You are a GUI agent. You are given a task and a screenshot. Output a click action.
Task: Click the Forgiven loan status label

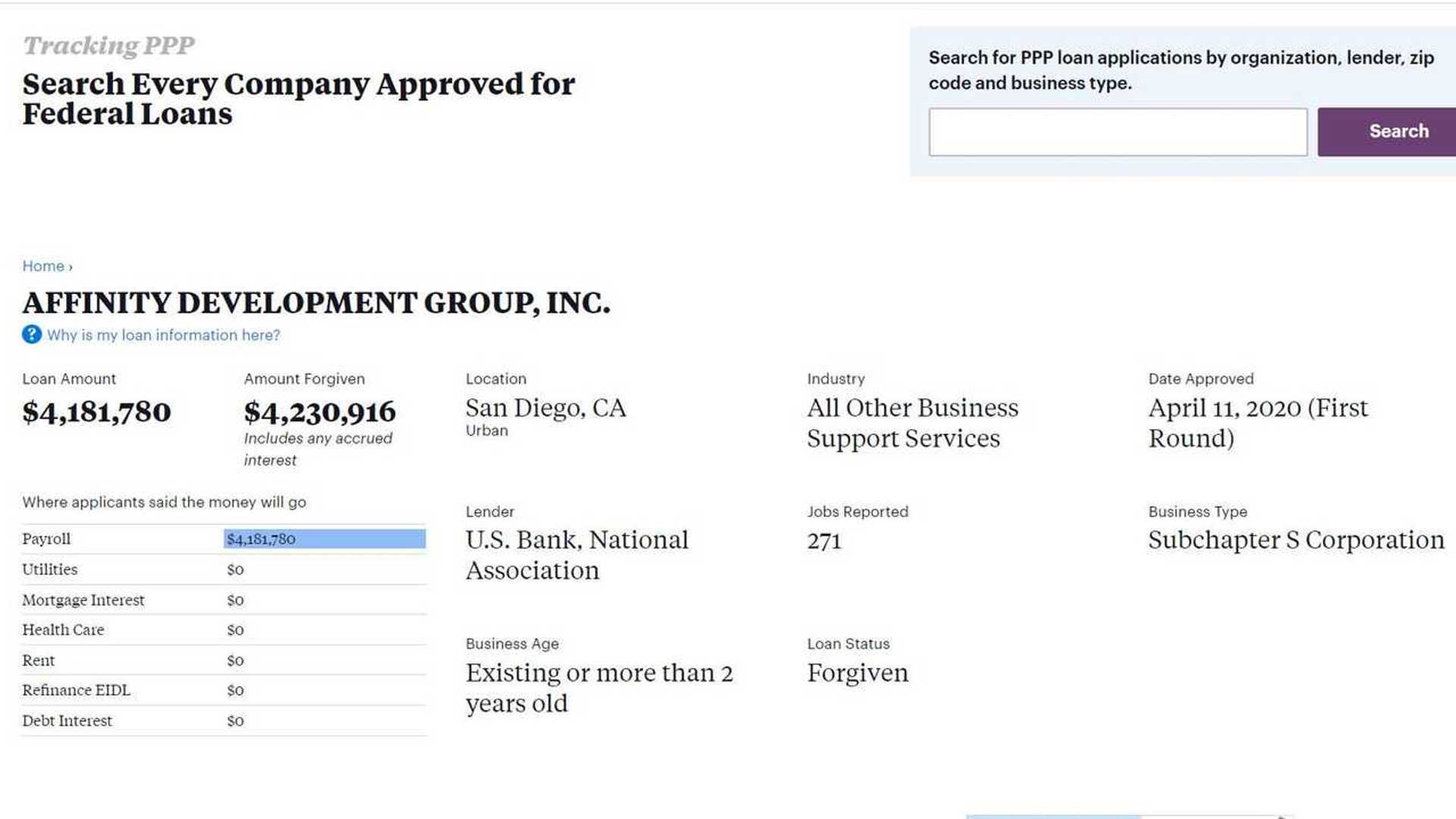(x=858, y=673)
